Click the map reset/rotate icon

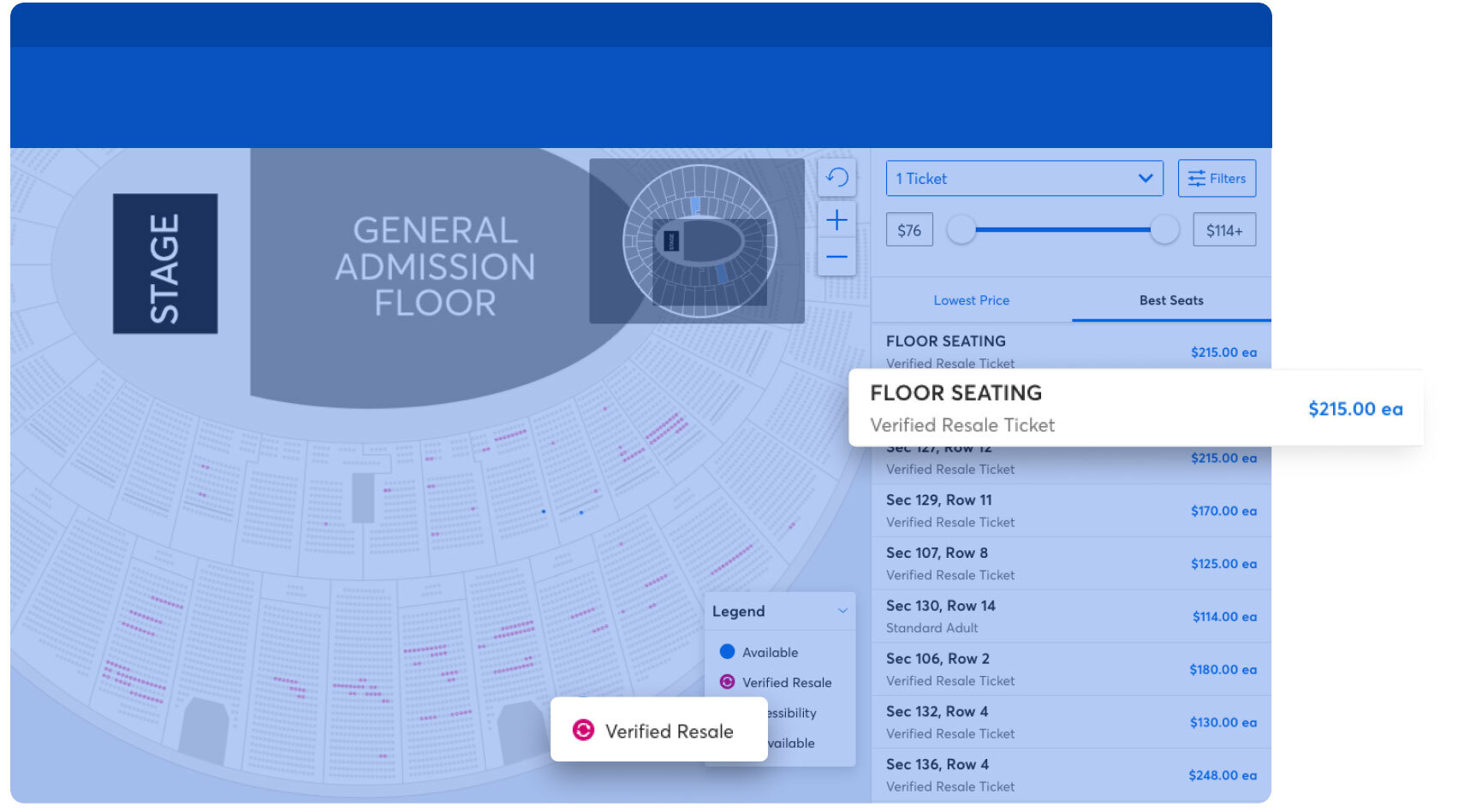point(837,177)
